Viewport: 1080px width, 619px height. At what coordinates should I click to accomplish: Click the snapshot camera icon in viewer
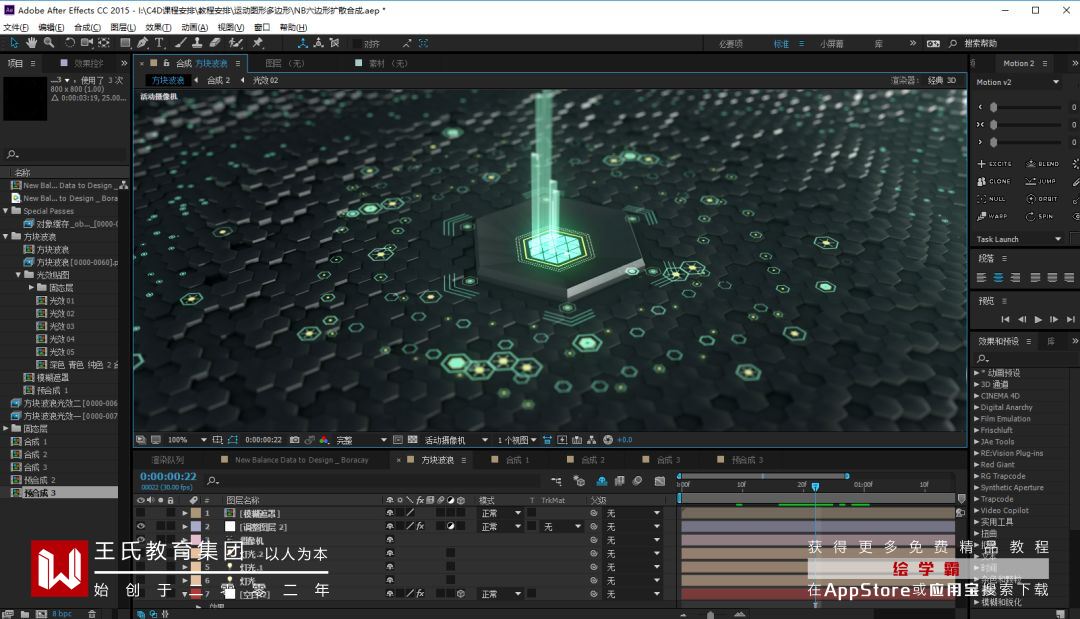coord(294,440)
